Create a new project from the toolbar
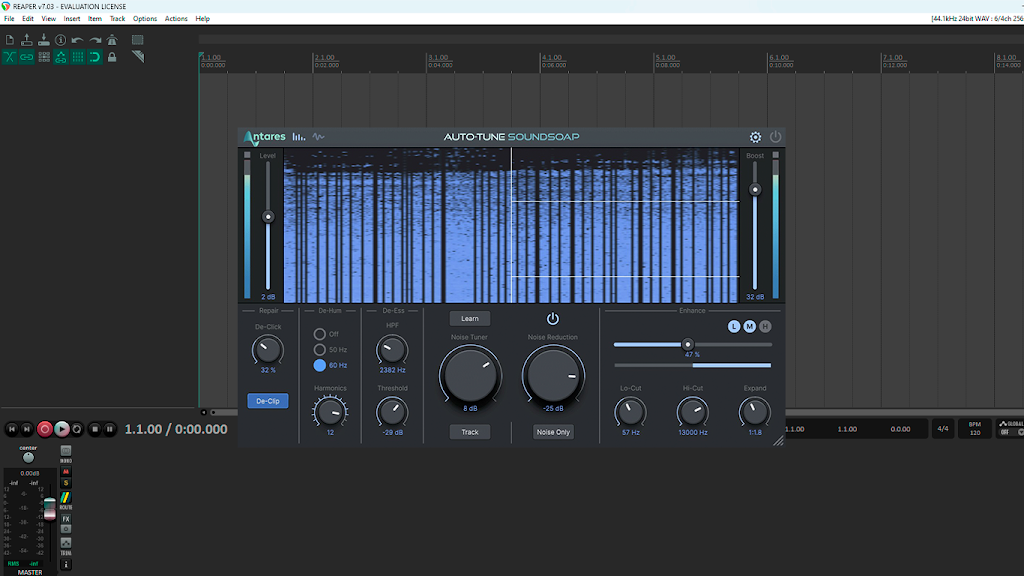 pos(10,40)
